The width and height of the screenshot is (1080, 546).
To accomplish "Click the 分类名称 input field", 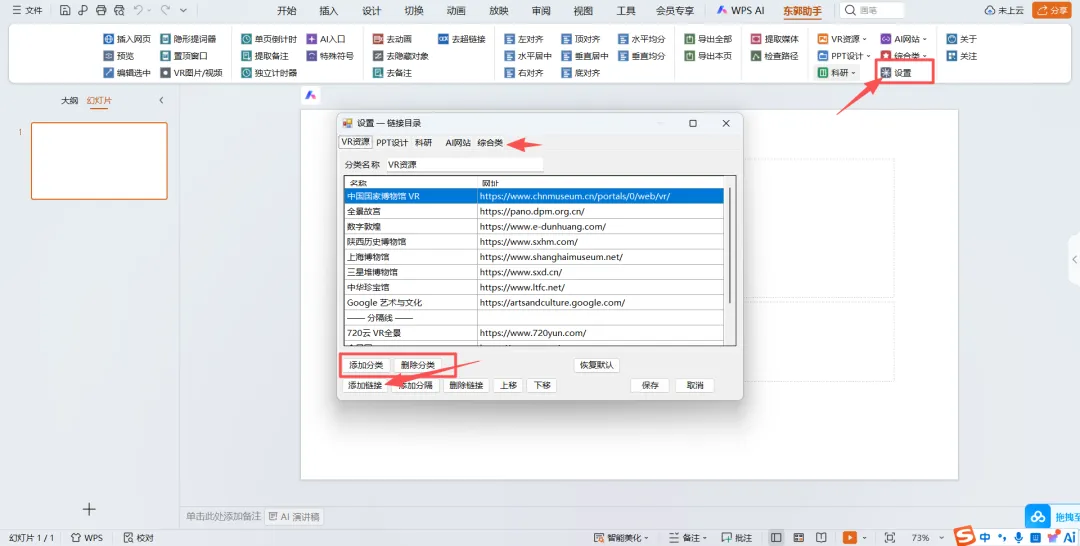I will [x=464, y=165].
